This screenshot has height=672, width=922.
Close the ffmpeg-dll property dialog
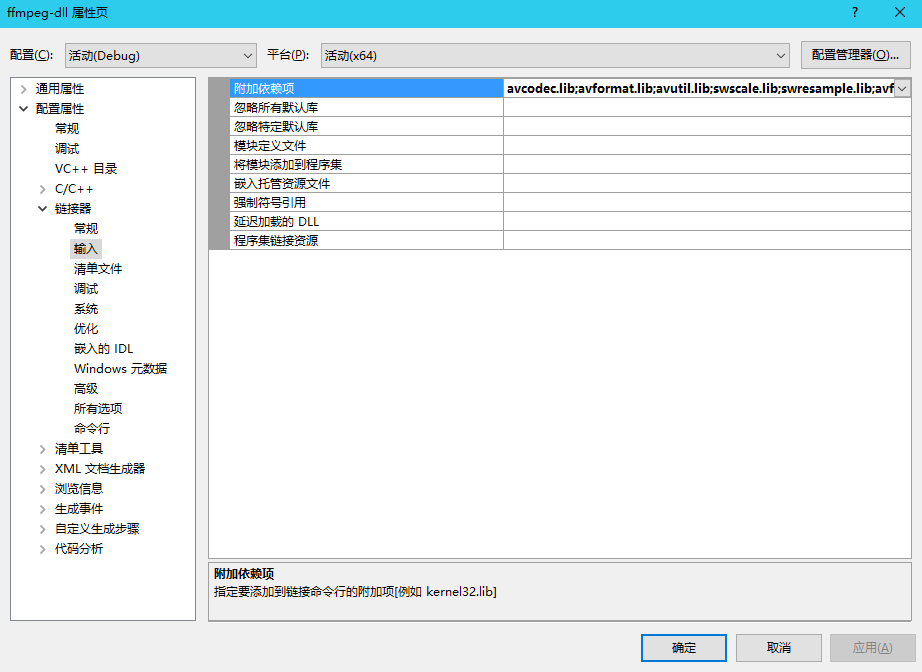pos(900,13)
